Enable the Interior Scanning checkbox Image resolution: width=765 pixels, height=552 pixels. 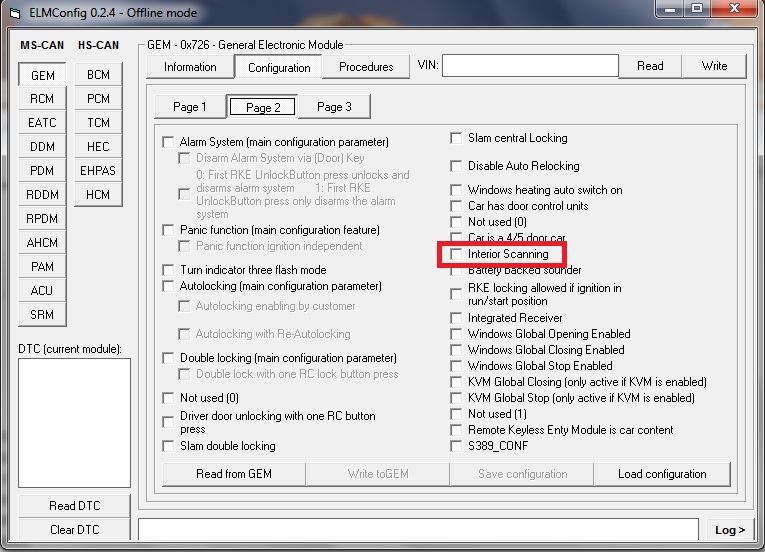coord(457,254)
